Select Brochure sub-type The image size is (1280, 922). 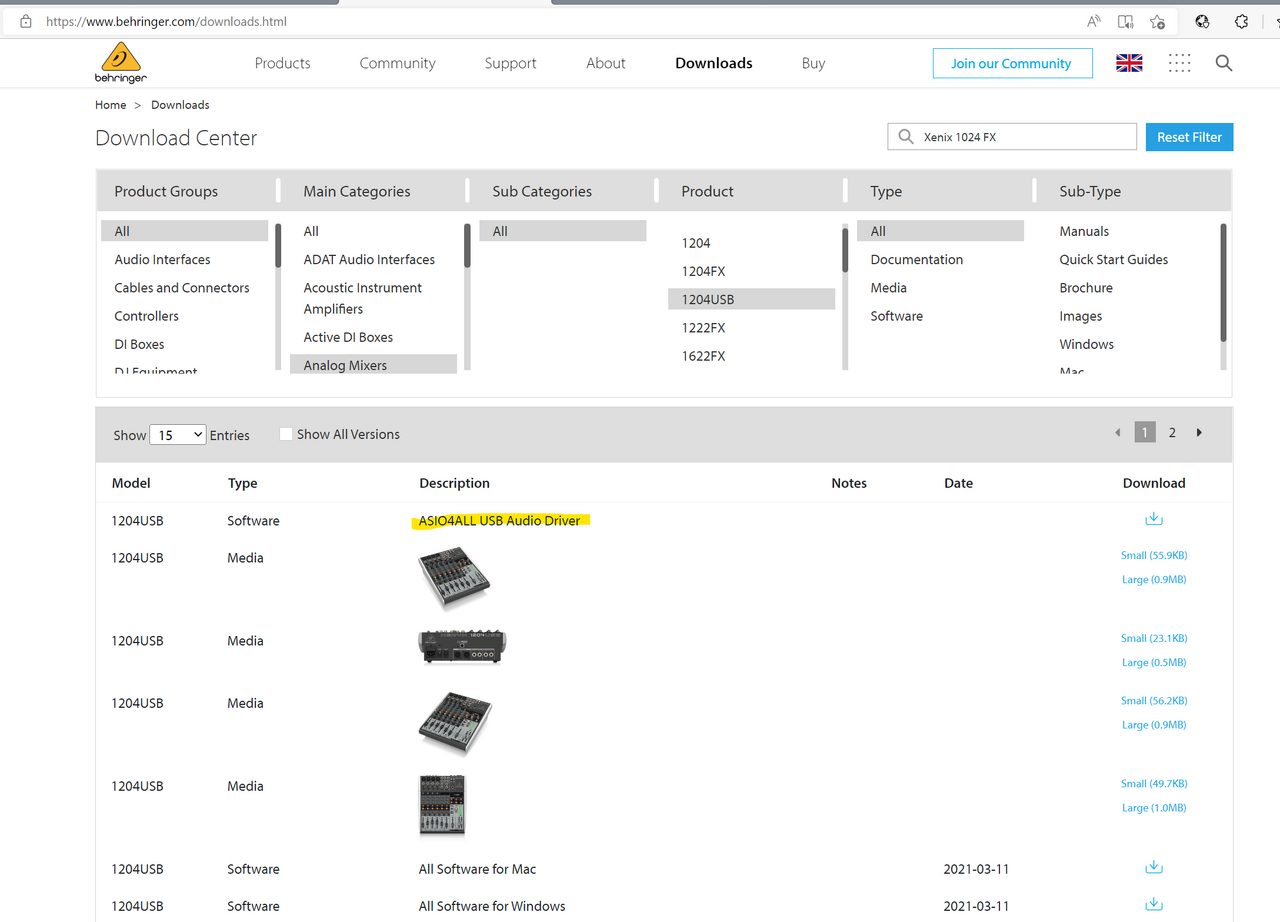[x=1086, y=287]
